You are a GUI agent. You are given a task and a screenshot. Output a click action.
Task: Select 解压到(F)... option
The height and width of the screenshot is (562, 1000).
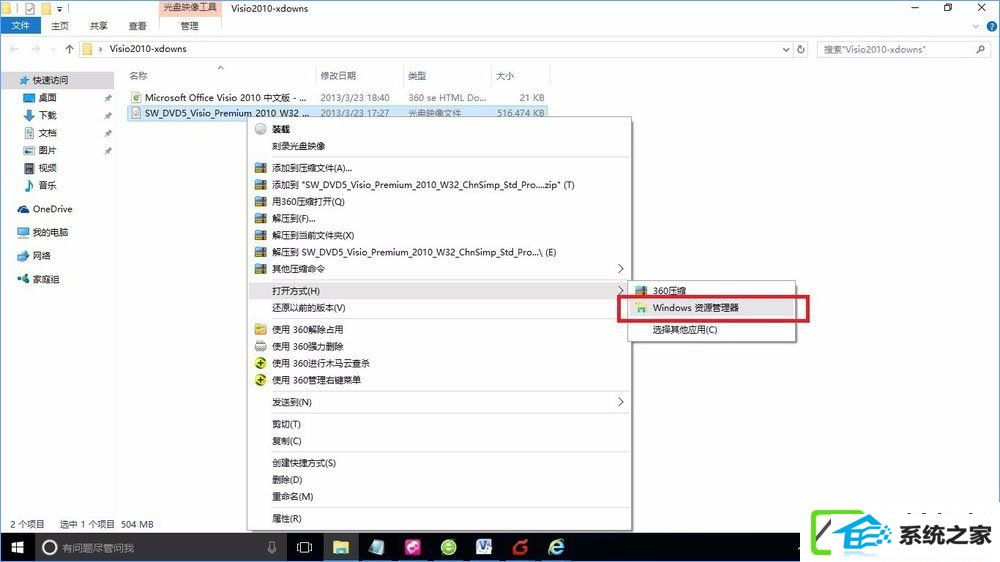click(293, 218)
